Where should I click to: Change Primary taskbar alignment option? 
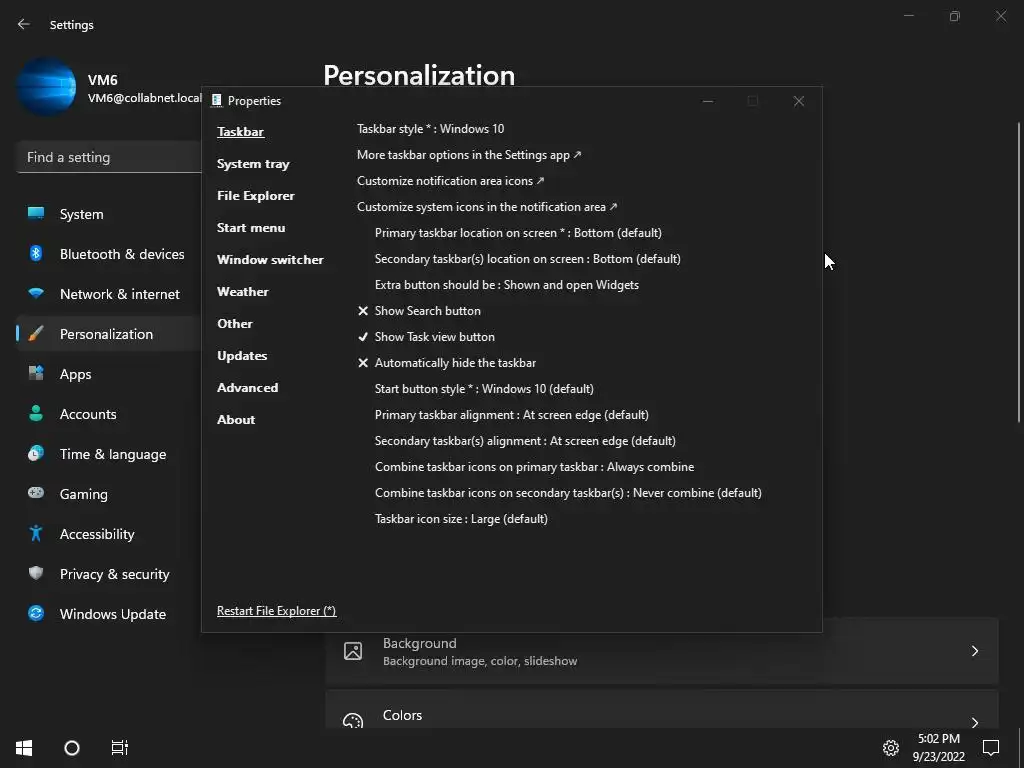coord(511,415)
